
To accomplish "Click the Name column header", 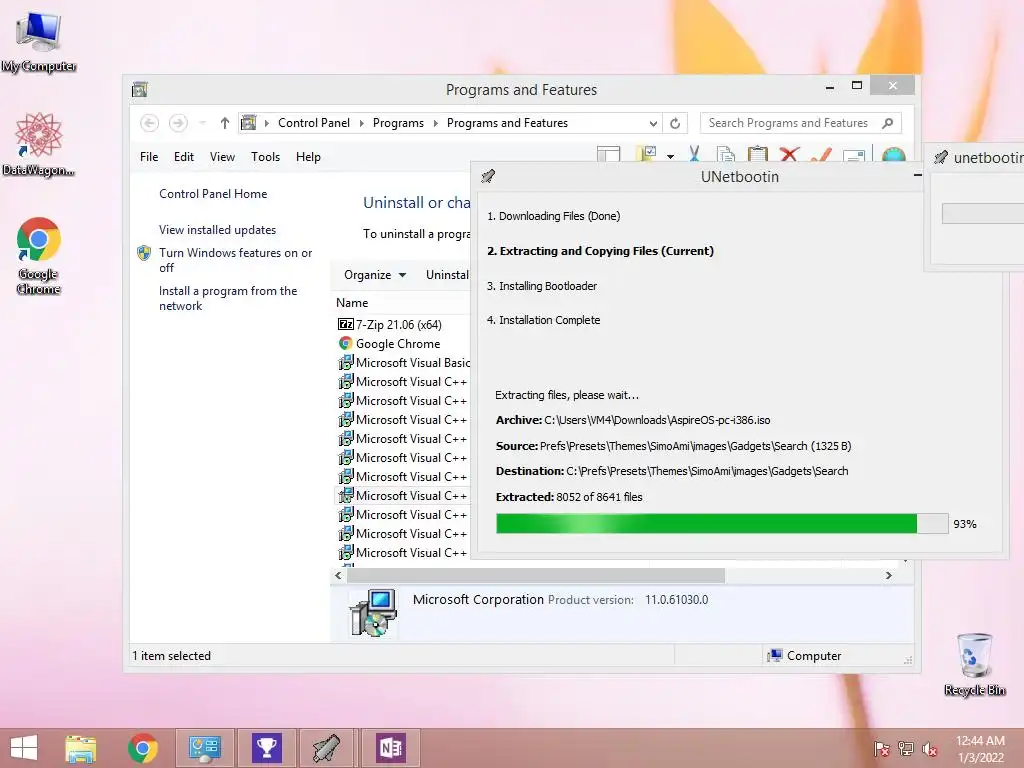I will coord(352,303).
